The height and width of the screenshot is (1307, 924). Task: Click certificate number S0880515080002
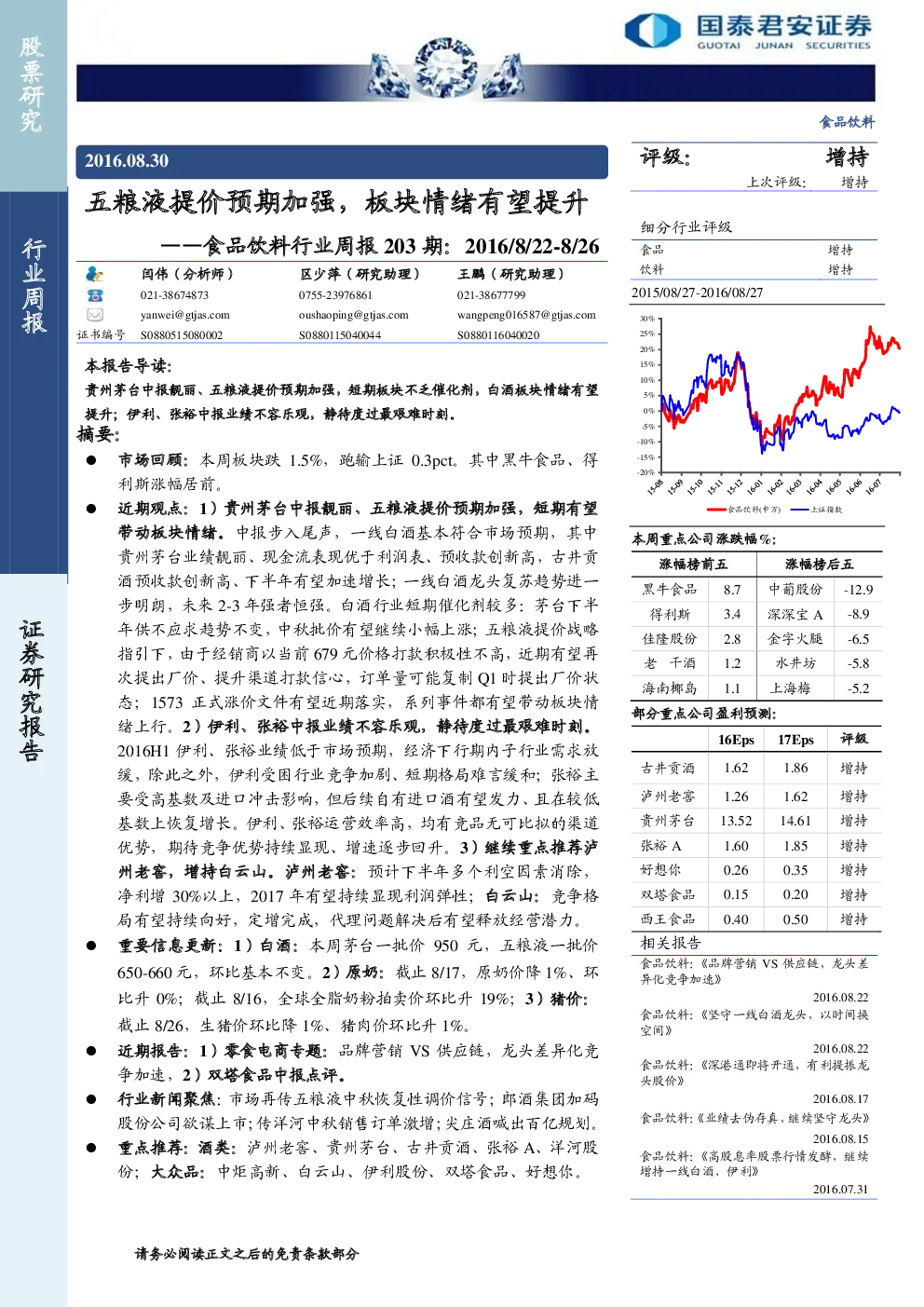coord(182,335)
